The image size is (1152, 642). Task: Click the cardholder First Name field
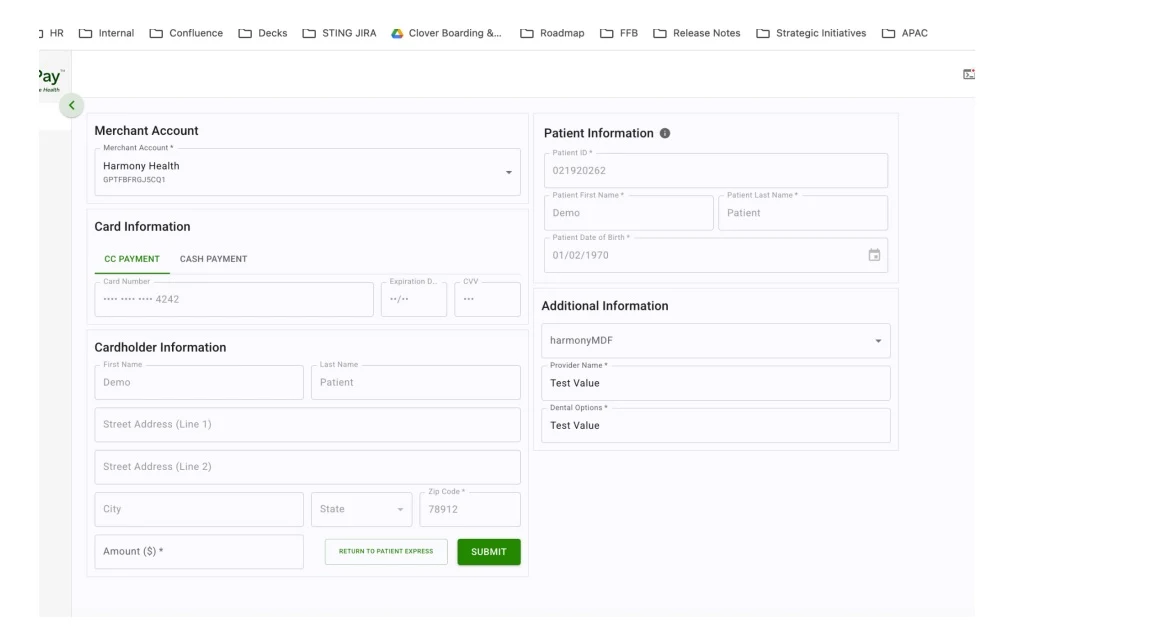[199, 382]
